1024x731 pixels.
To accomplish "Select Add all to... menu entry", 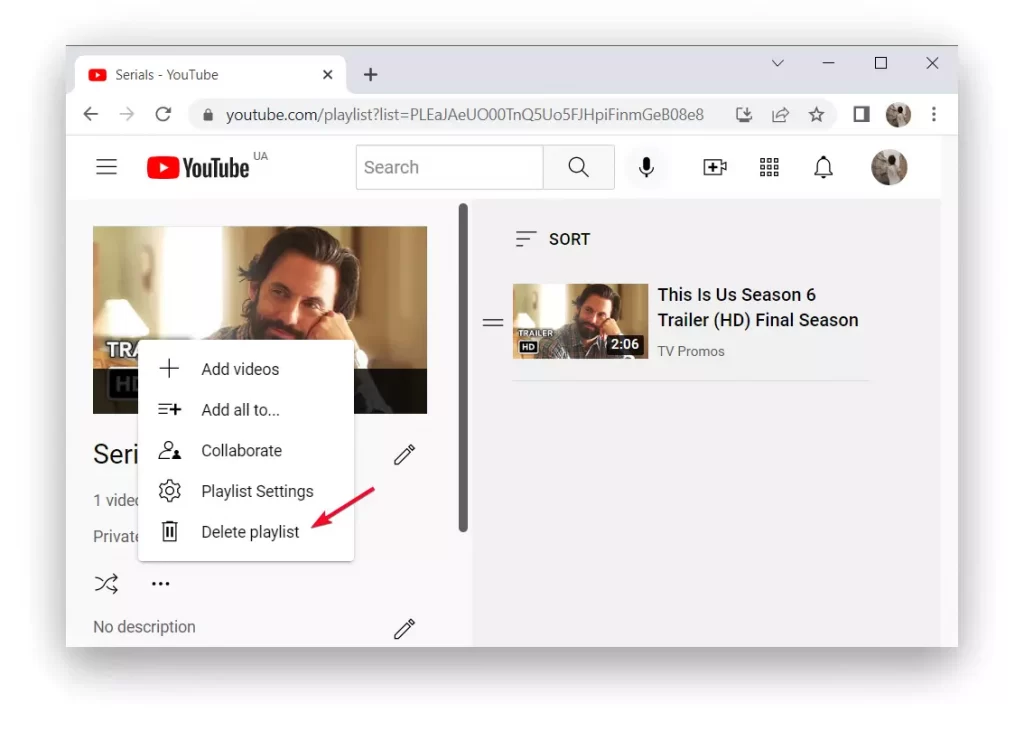I will coord(246,410).
